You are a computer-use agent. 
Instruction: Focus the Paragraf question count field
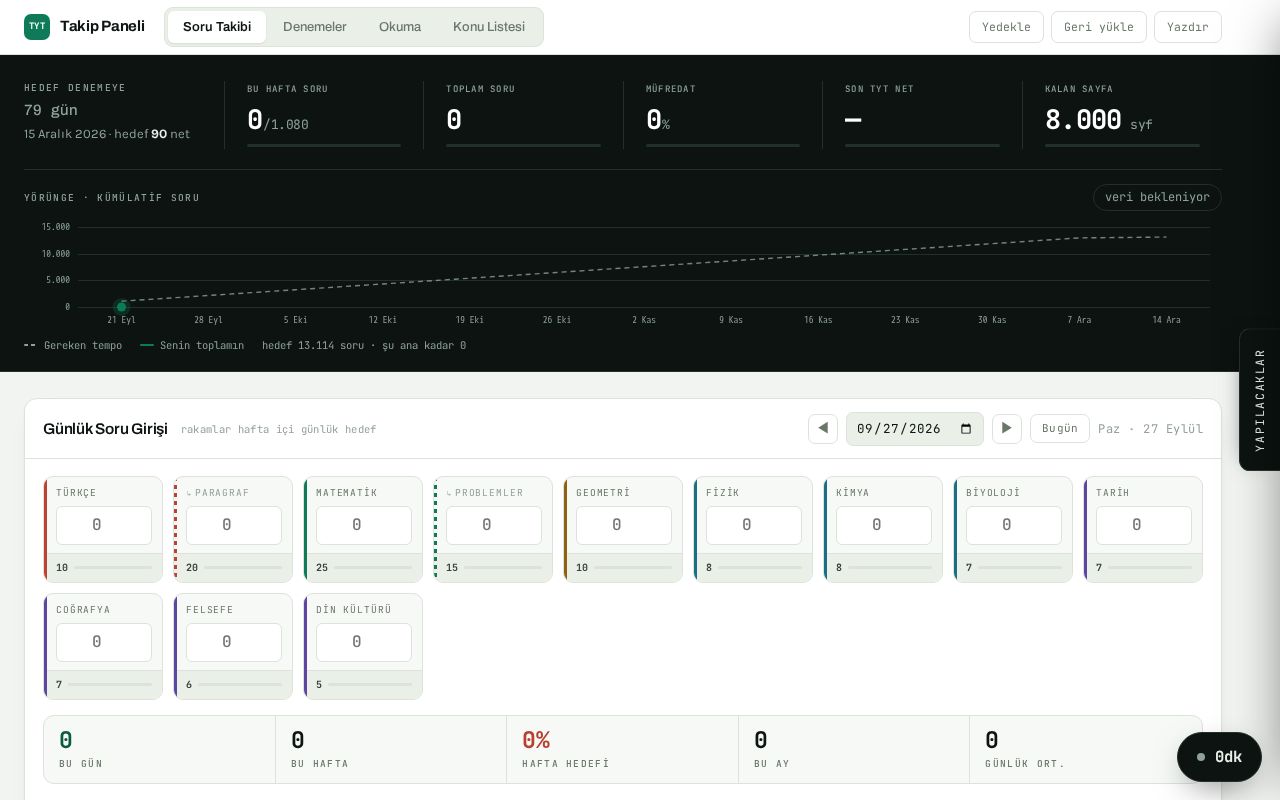234,525
